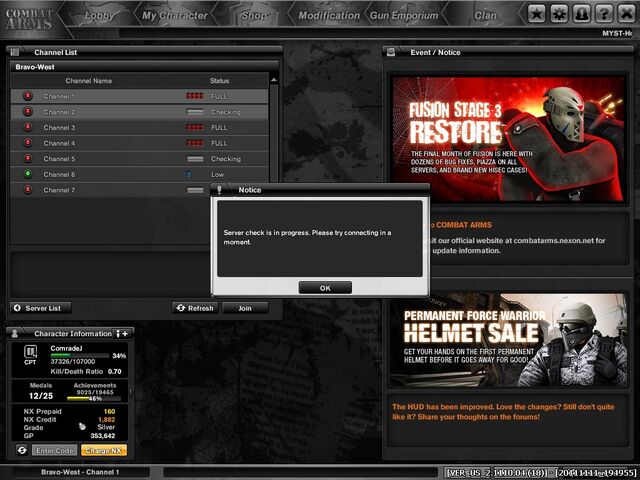Select the Channel 1 red status light
The image size is (640, 480).
coord(28,96)
